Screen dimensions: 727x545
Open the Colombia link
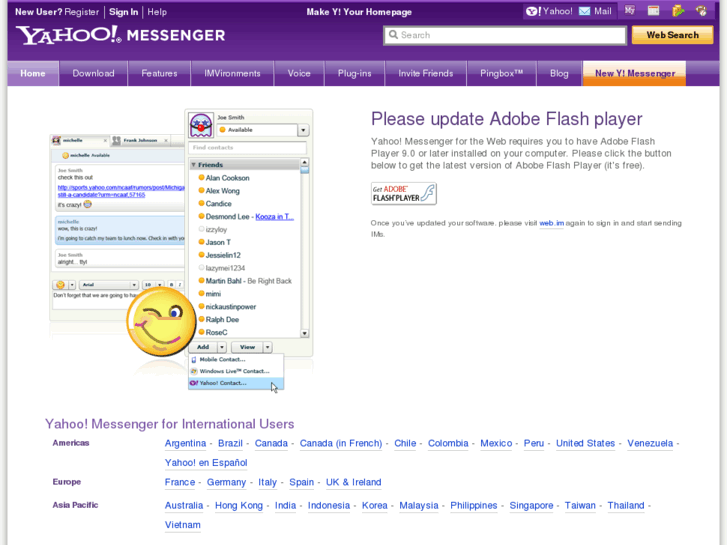tap(448, 443)
